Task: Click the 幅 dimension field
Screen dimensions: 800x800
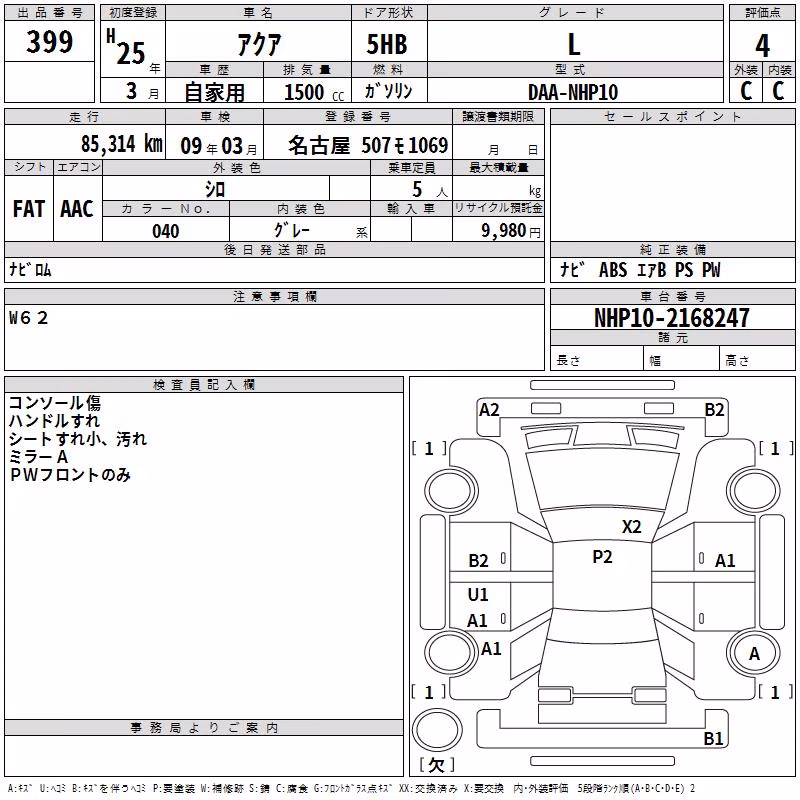Action: (682, 358)
